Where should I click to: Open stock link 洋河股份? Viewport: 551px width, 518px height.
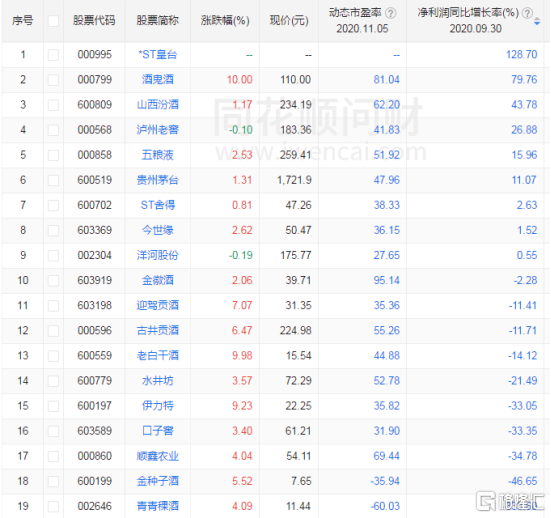[x=157, y=255]
